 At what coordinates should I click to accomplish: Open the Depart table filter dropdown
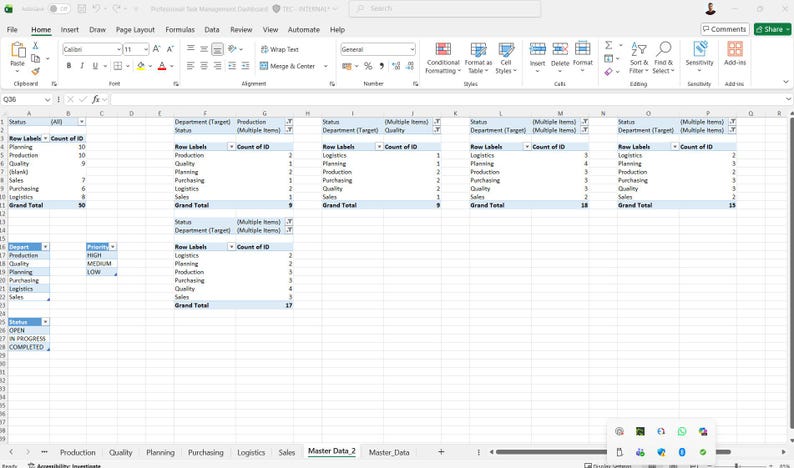pyautogui.click(x=46, y=247)
